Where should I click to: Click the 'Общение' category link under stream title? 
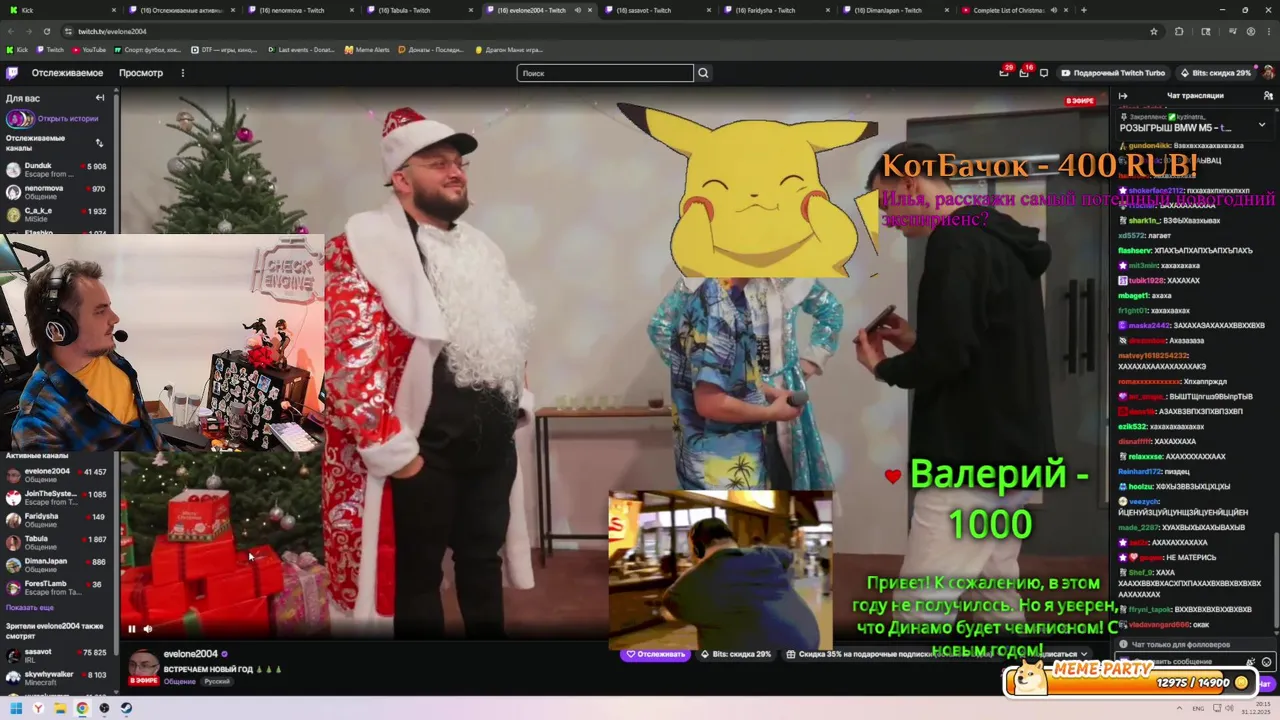click(179, 681)
